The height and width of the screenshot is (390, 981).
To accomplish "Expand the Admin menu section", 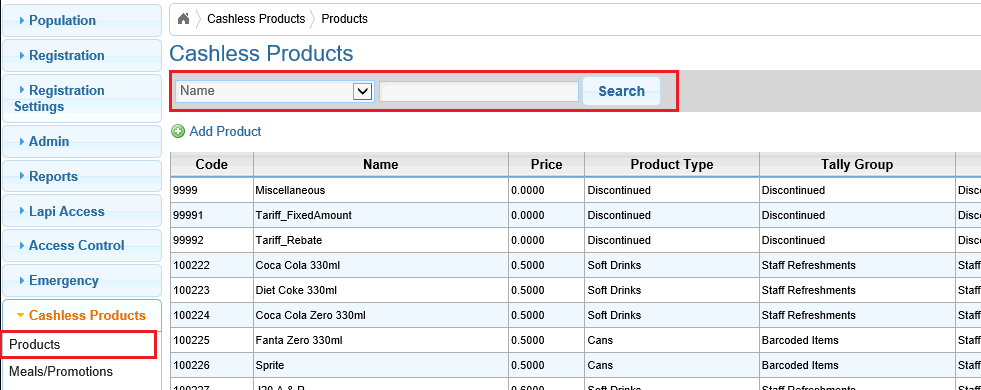I will tap(82, 141).
